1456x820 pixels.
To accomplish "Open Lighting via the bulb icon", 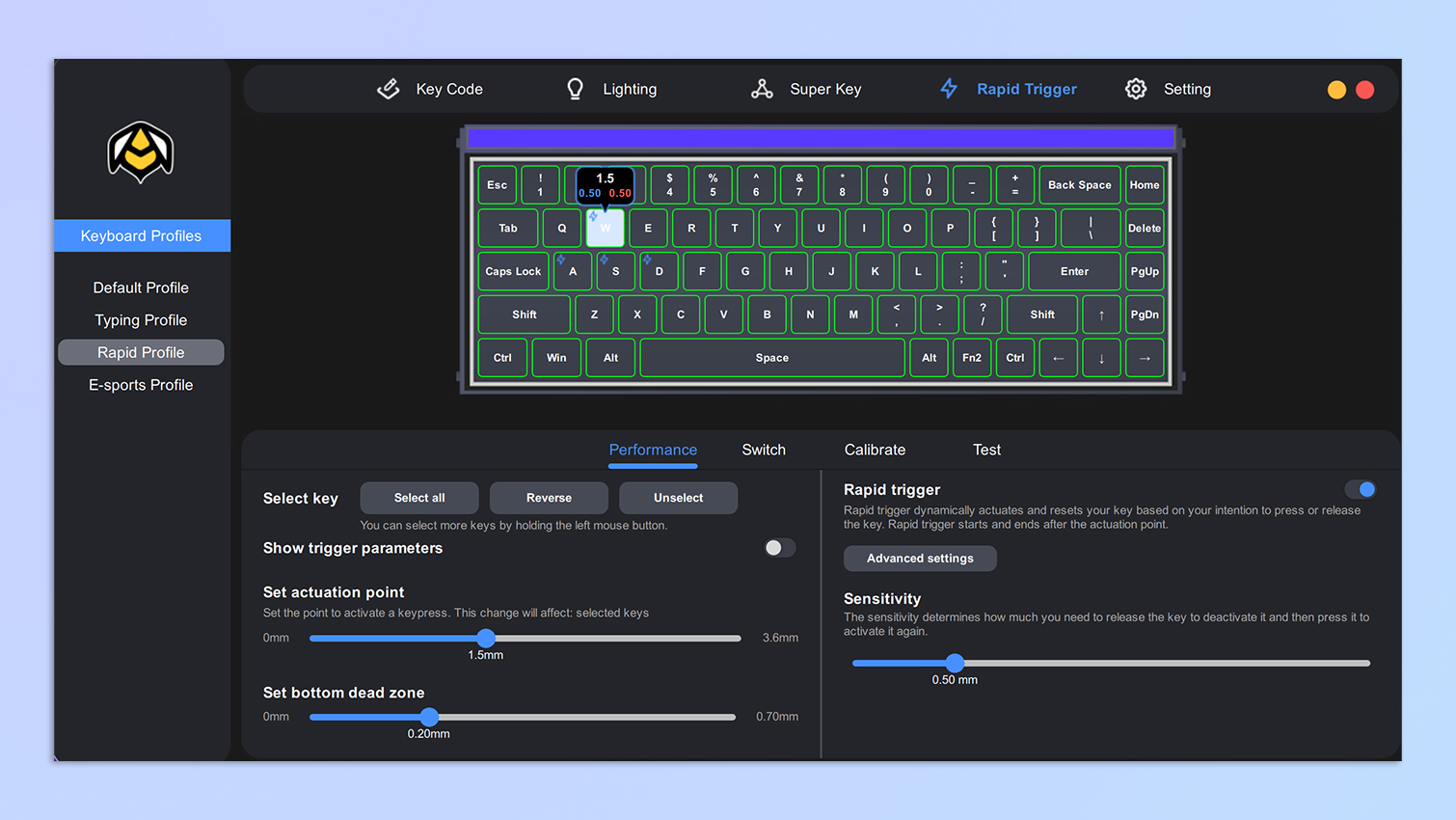I will [x=575, y=89].
